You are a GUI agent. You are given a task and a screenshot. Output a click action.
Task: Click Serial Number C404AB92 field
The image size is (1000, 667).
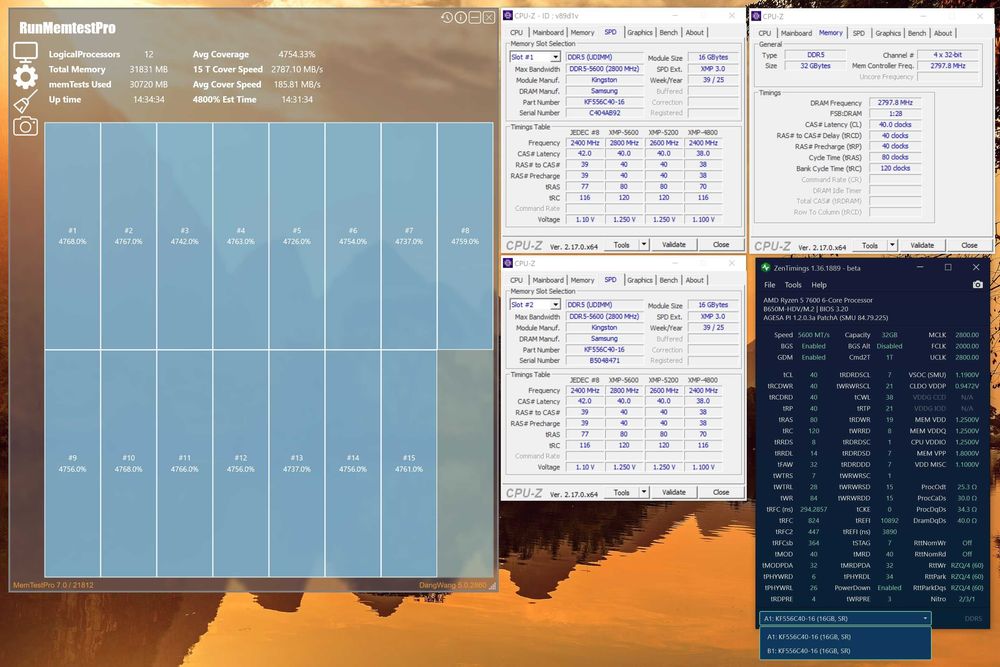(604, 113)
